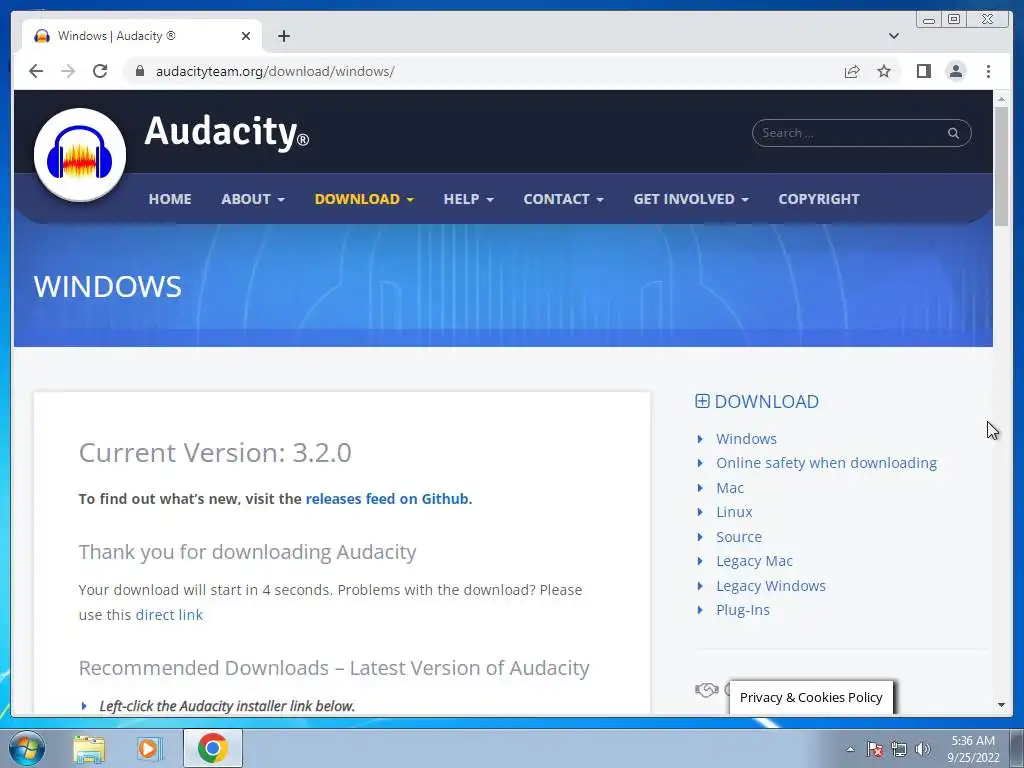The height and width of the screenshot is (768, 1024).
Task: Click the scrollbar up arrow
Action: click(x=1001, y=99)
